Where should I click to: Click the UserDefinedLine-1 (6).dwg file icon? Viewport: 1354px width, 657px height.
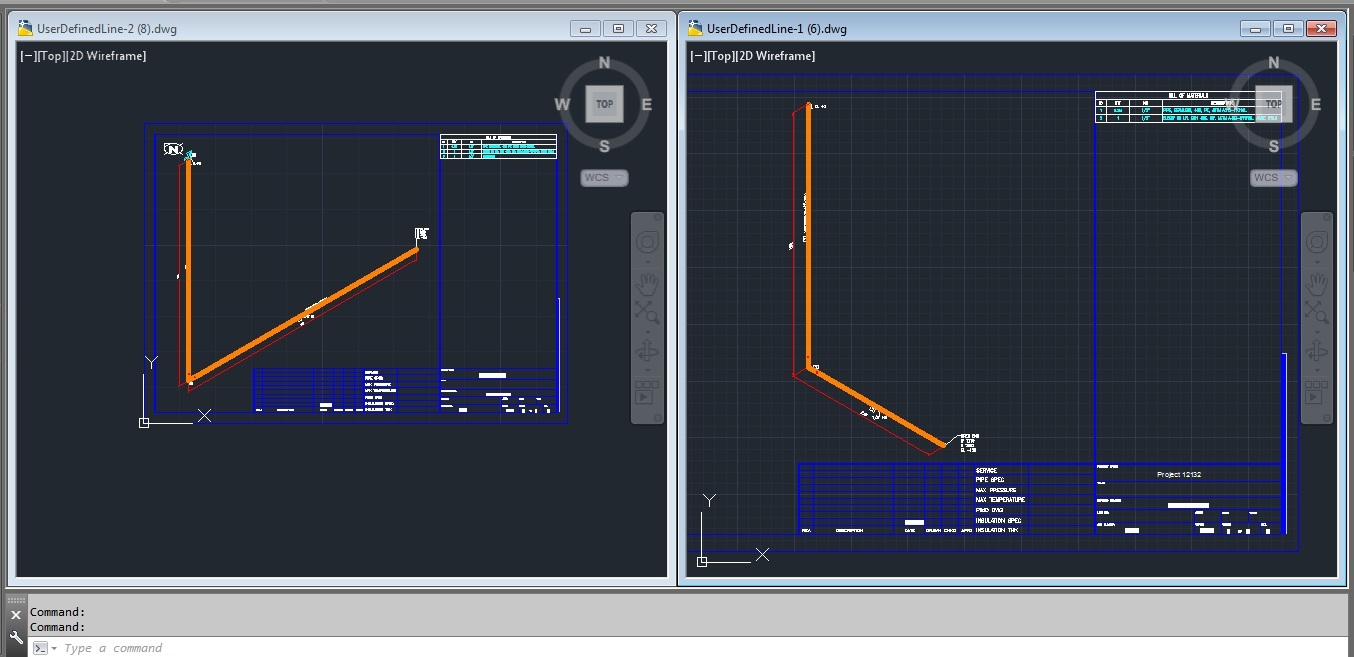[x=695, y=28]
